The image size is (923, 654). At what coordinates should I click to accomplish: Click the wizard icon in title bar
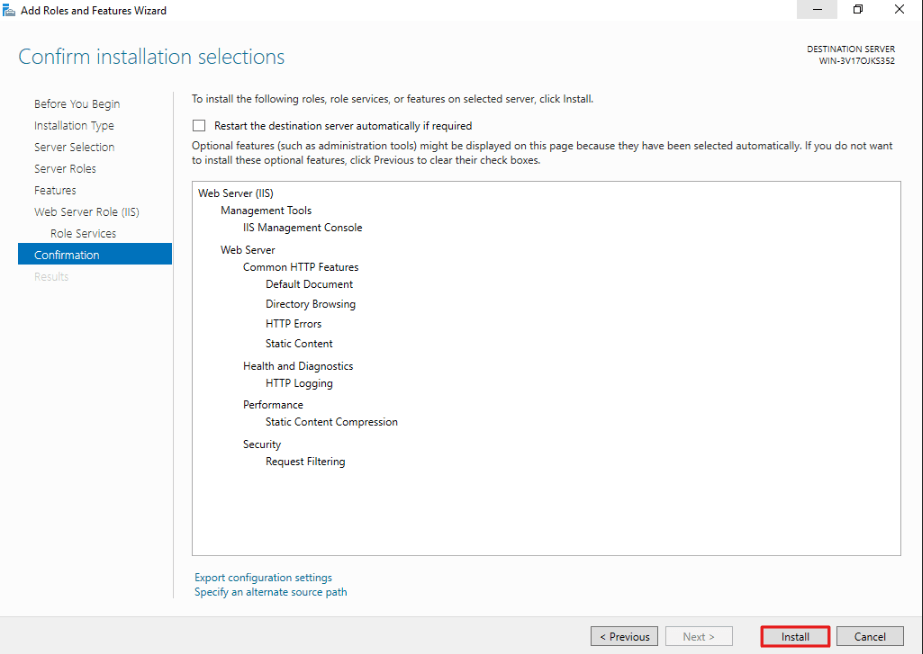coord(9,10)
